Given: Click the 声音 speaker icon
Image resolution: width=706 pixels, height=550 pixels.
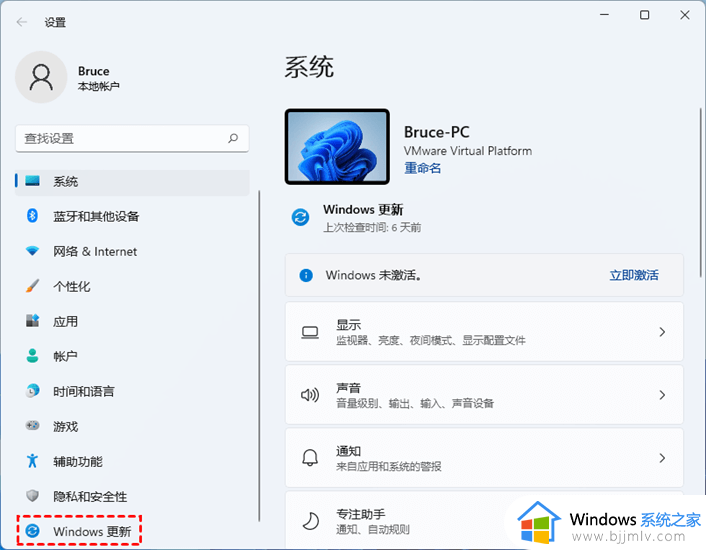Looking at the screenshot, I should [310, 395].
